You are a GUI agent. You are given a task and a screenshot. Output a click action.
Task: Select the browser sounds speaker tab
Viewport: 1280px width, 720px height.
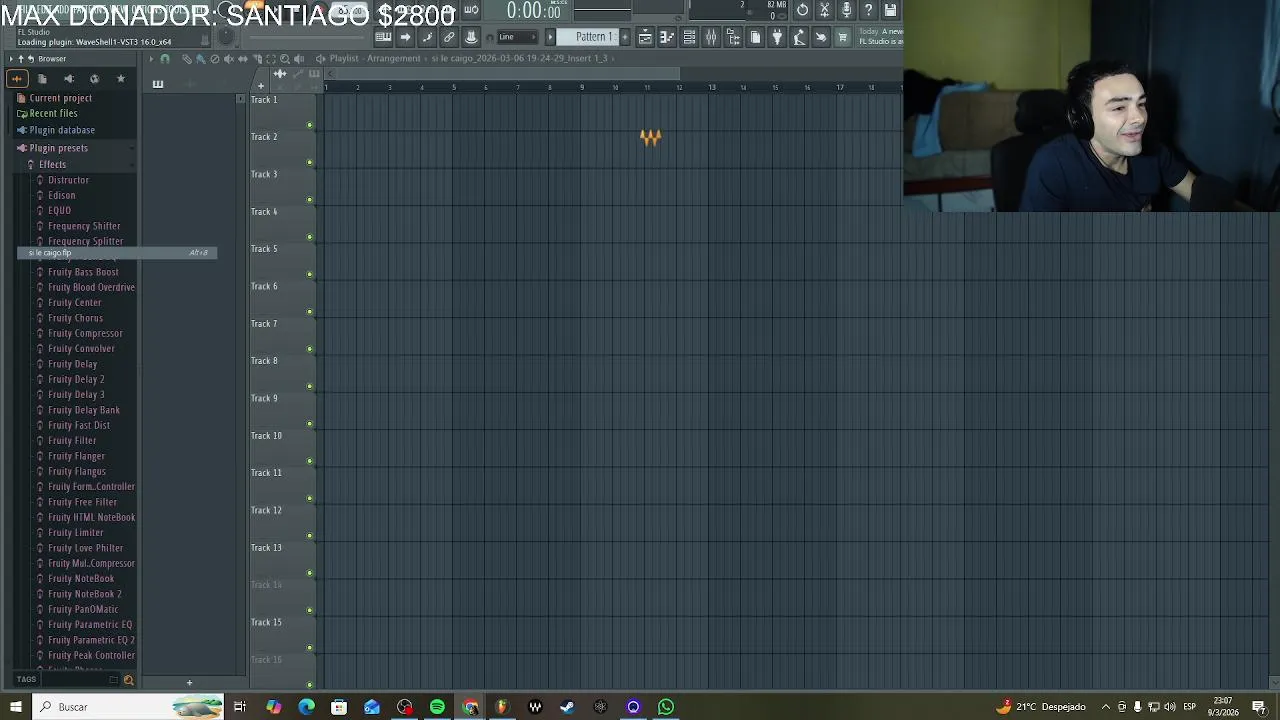(x=69, y=79)
